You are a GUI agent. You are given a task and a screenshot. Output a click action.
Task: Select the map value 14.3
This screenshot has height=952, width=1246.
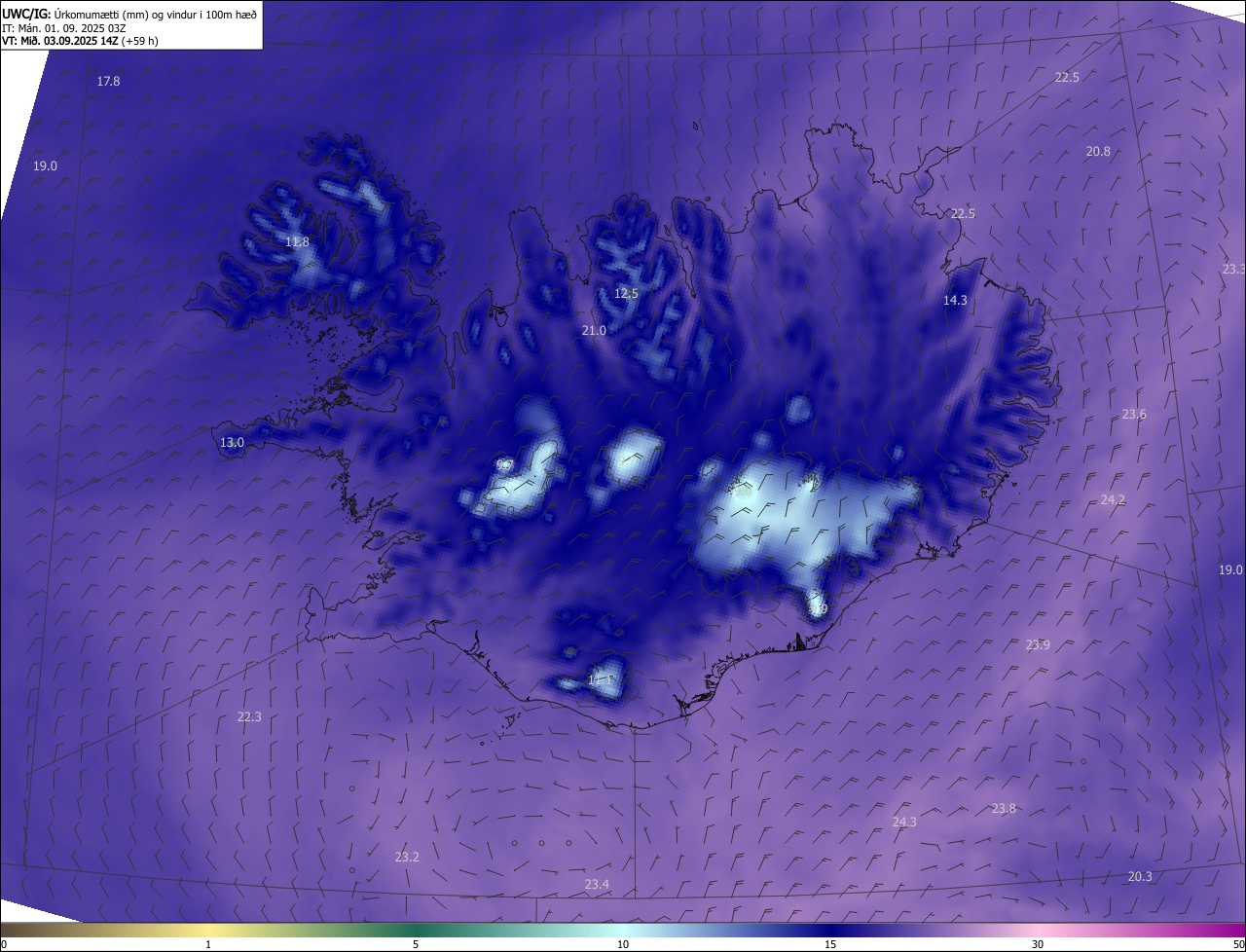tap(955, 301)
